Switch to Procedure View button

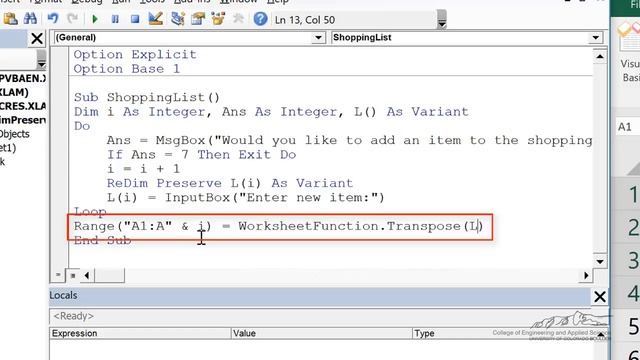point(58,276)
